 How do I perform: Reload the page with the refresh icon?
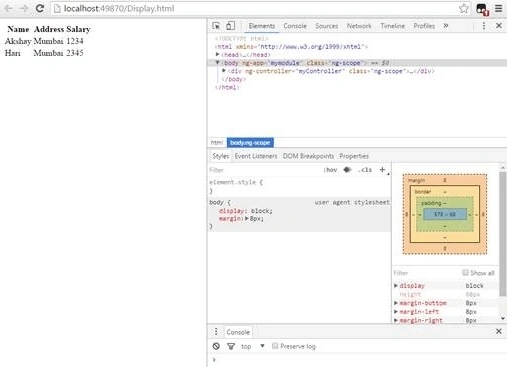40,8
